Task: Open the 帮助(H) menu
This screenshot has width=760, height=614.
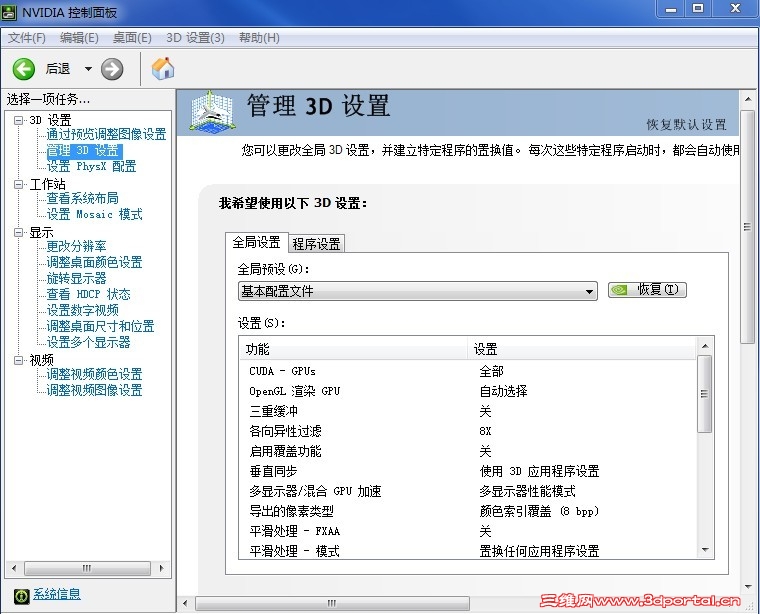Action: pyautogui.click(x=259, y=38)
